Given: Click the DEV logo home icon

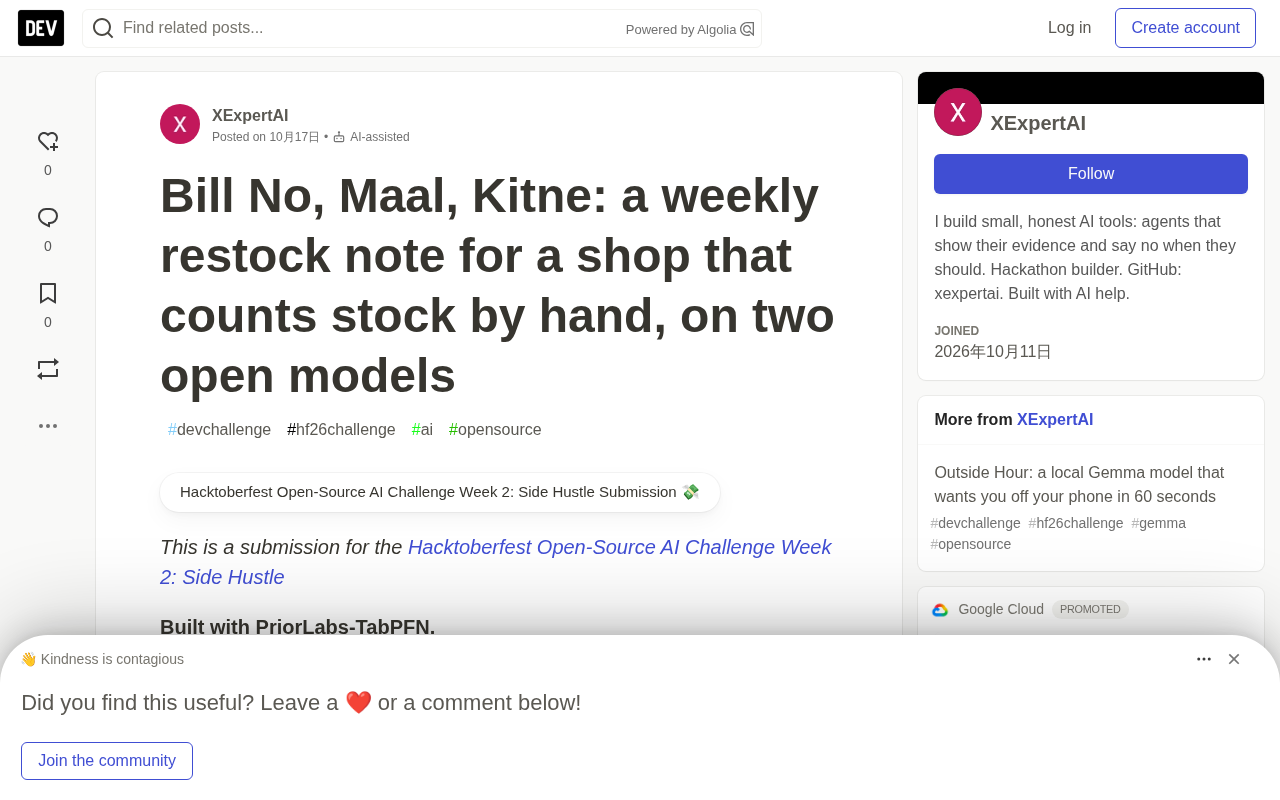Looking at the screenshot, I should [x=41, y=28].
